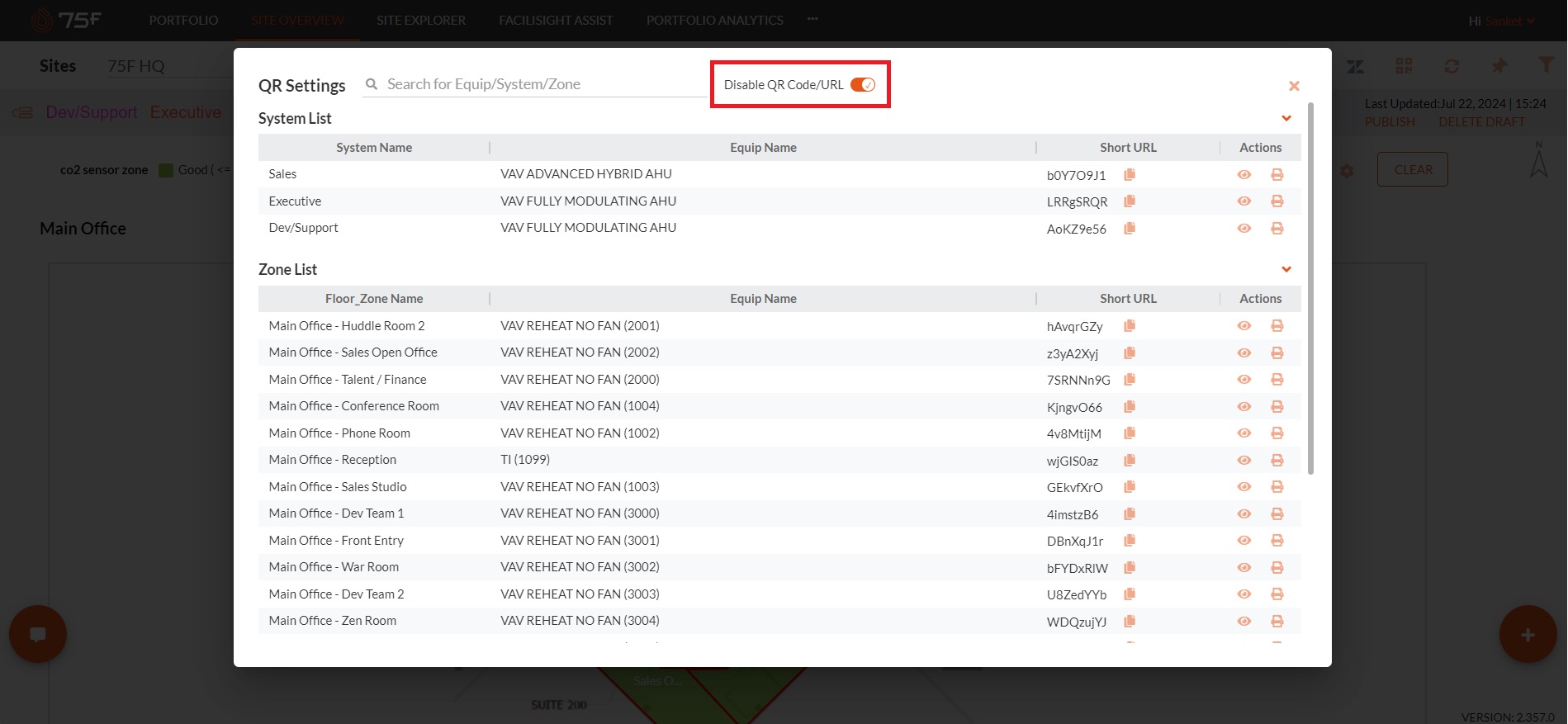
Task: View QR code for Sales Studio
Action: (x=1244, y=487)
